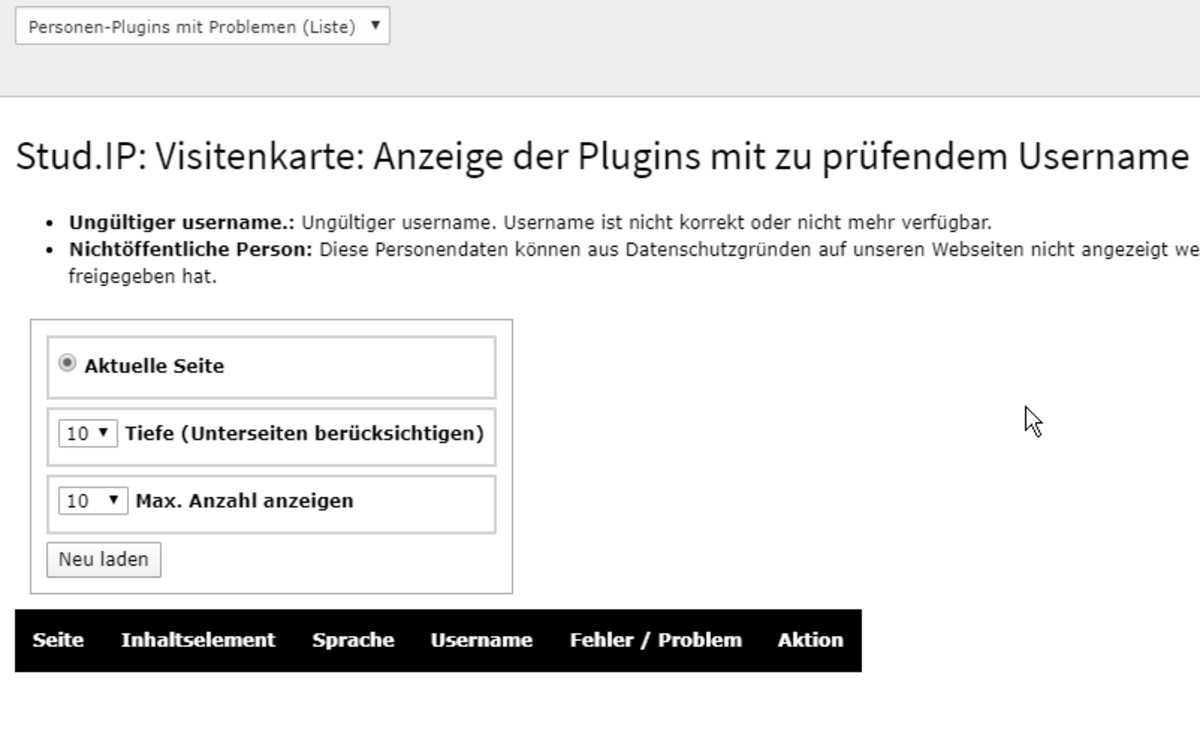Click the Stud.IP Visitenkarte page heading

pos(602,158)
